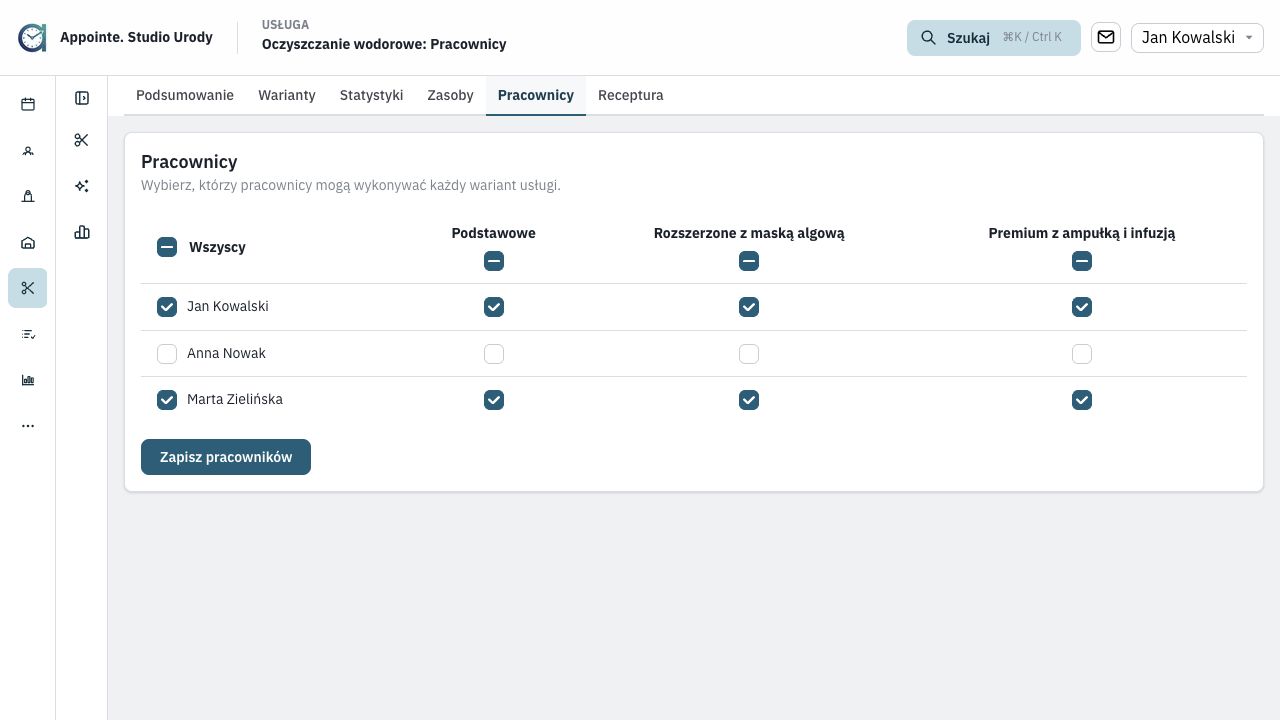The width and height of the screenshot is (1280, 720).
Task: Open the clients person icon in sidebar
Action: pos(28,151)
